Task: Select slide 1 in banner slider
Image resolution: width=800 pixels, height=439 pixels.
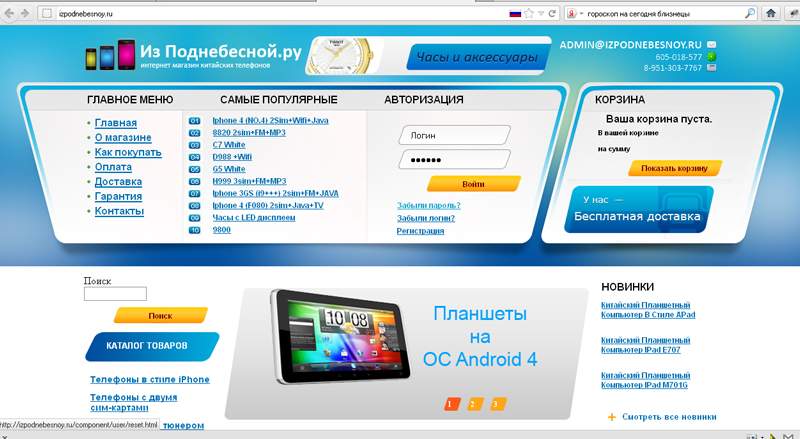Action: tap(451, 404)
